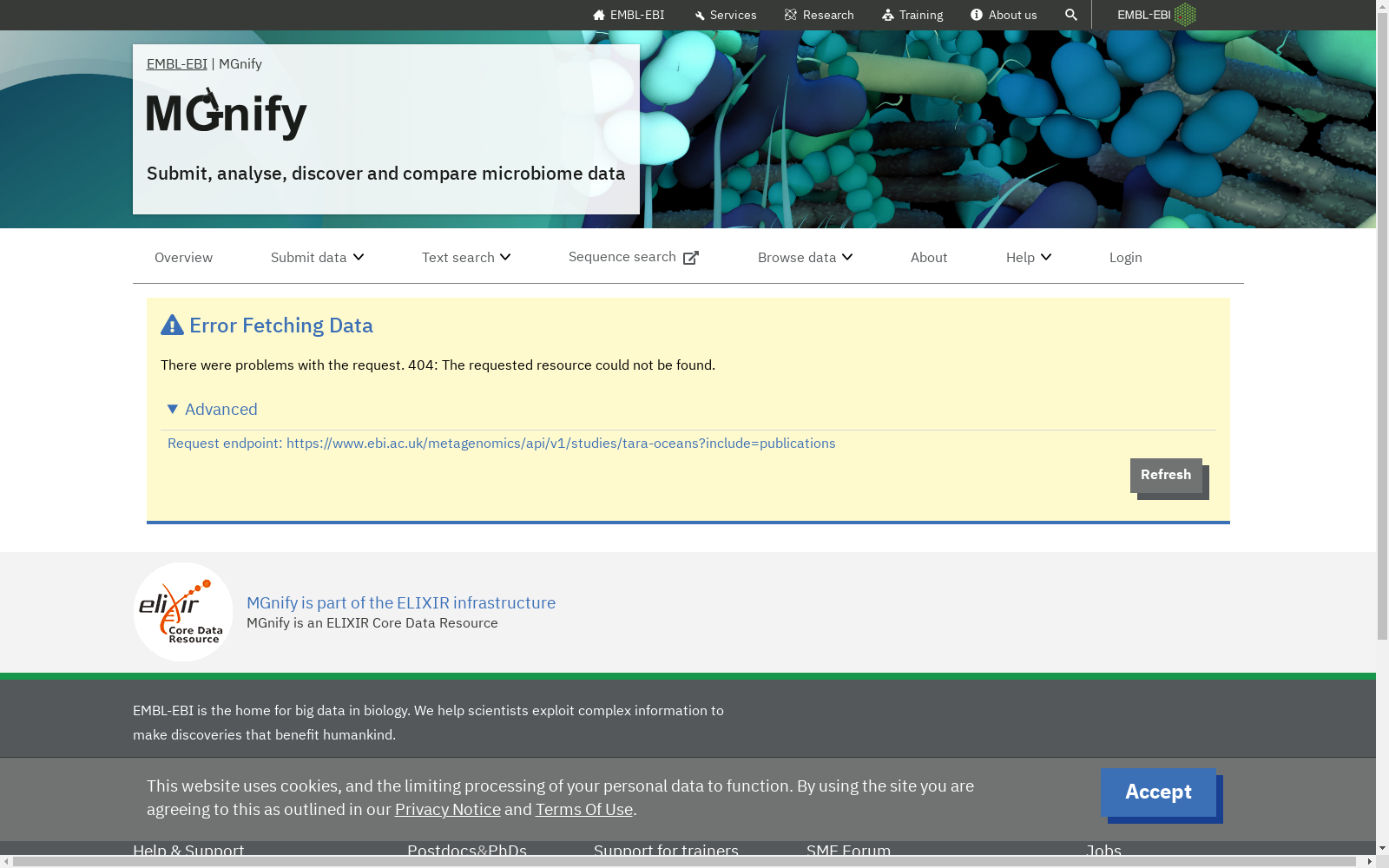Image resolution: width=1389 pixels, height=868 pixels.
Task: Click the About us info icon
Action: click(977, 15)
